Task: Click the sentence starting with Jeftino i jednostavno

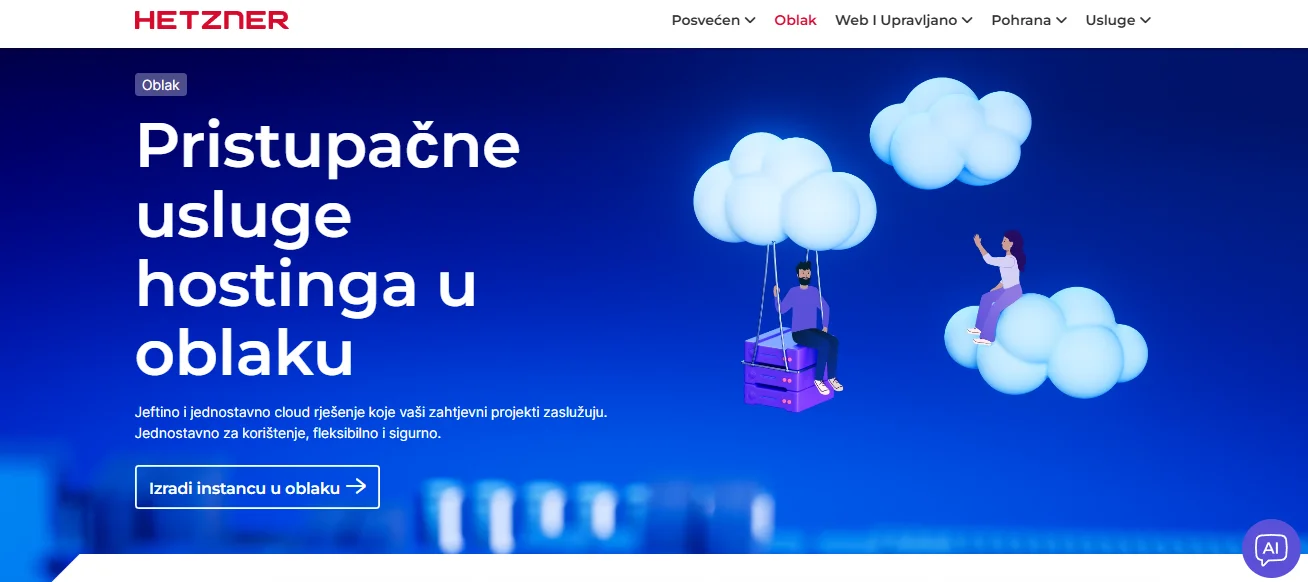Action: pyautogui.click(x=371, y=412)
